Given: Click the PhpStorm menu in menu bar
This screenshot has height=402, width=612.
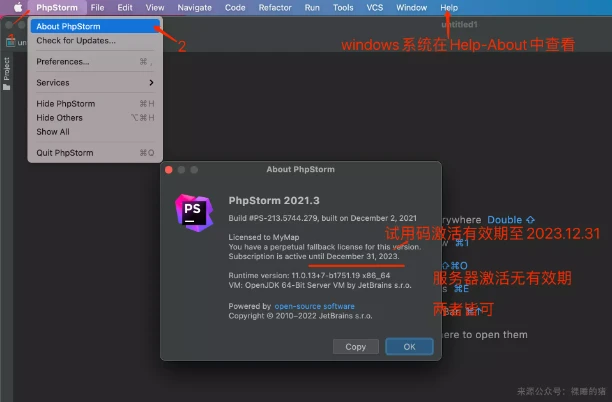Looking at the screenshot, I should (57, 7).
